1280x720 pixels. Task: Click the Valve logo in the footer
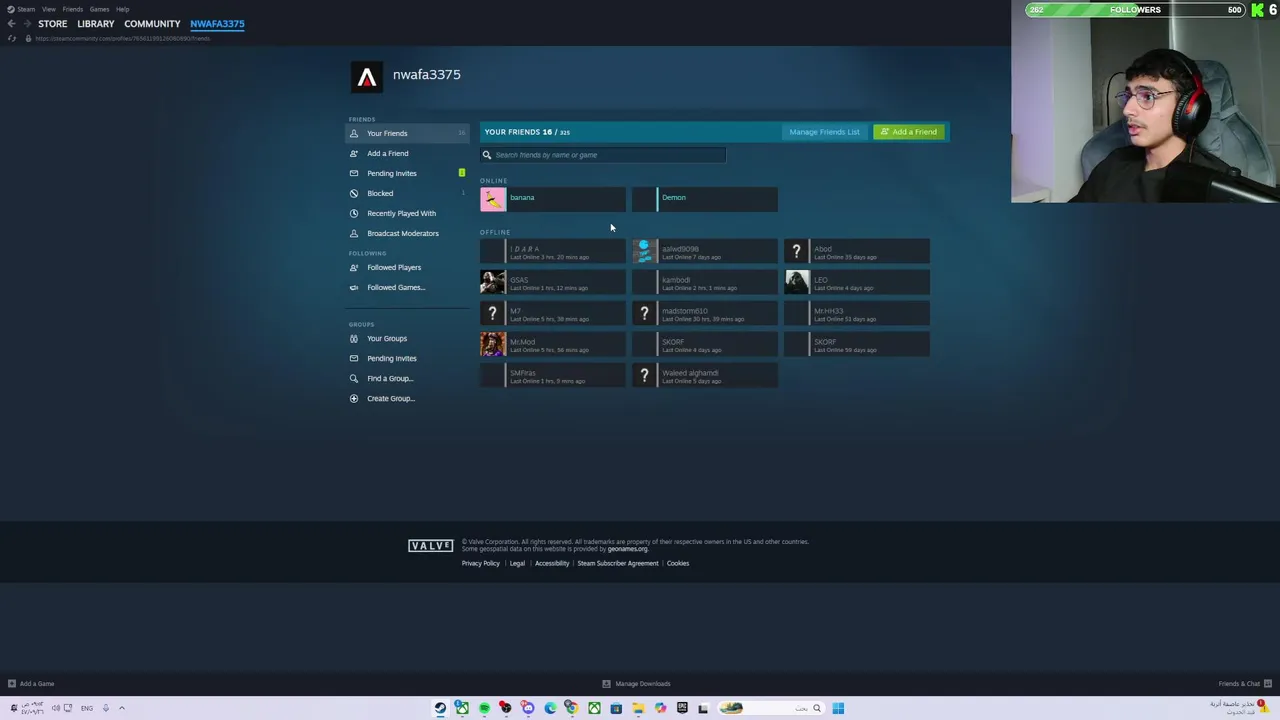(x=431, y=546)
